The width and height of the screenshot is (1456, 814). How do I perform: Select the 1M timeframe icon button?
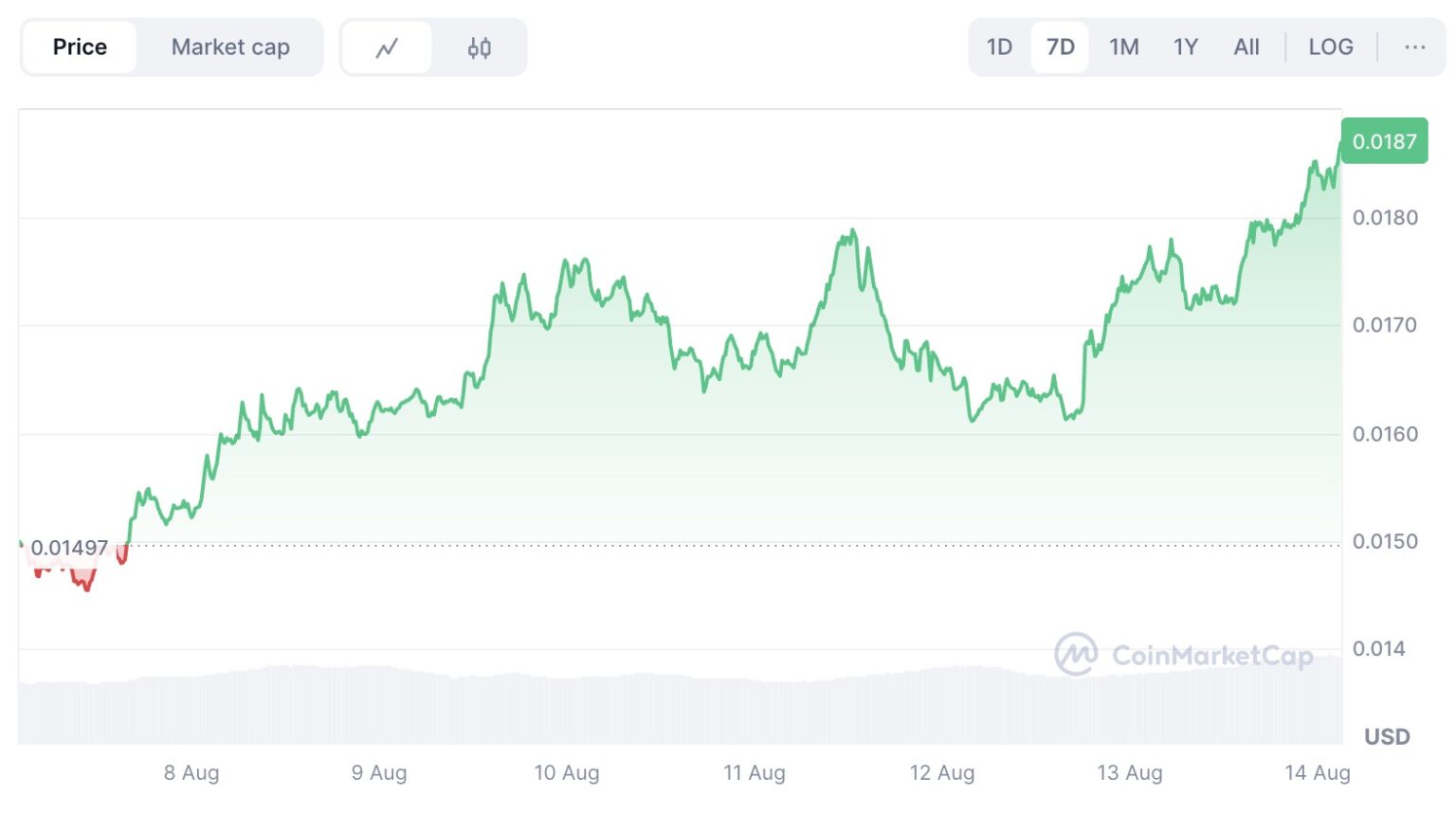point(1123,46)
